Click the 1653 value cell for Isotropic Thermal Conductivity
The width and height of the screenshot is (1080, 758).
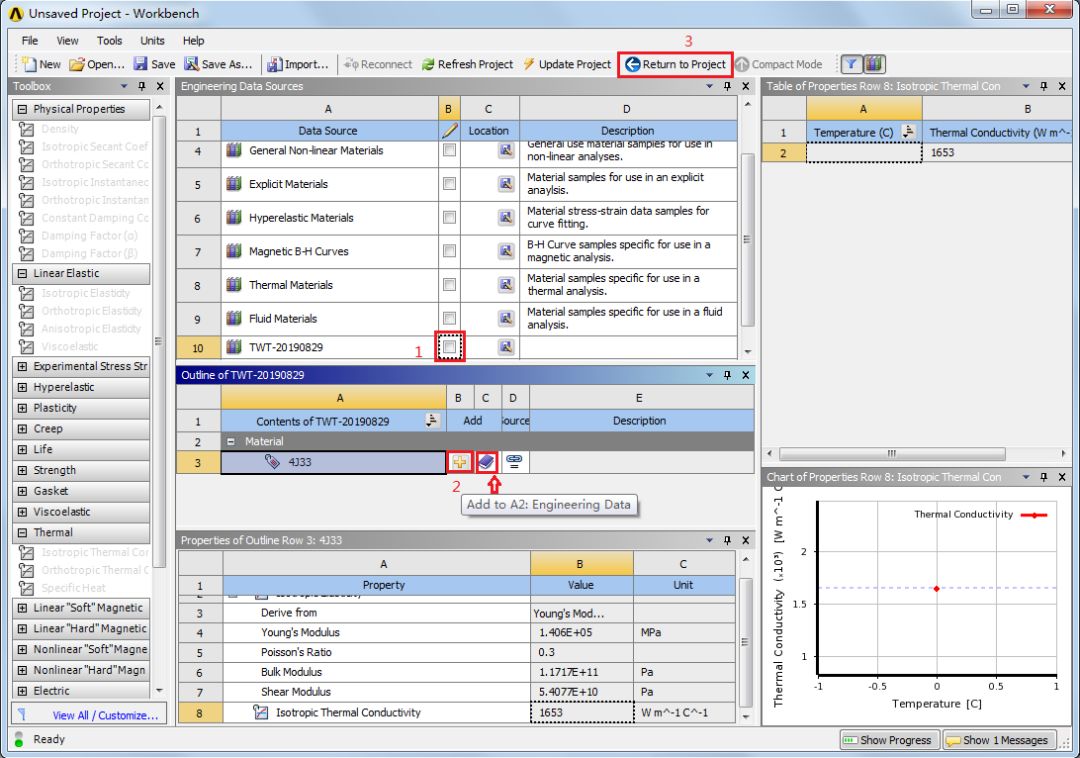tap(582, 713)
